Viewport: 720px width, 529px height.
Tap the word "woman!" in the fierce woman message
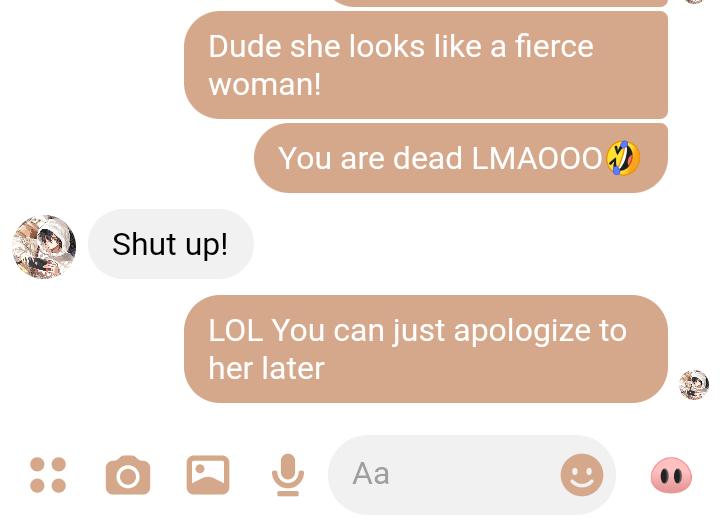(x=265, y=84)
